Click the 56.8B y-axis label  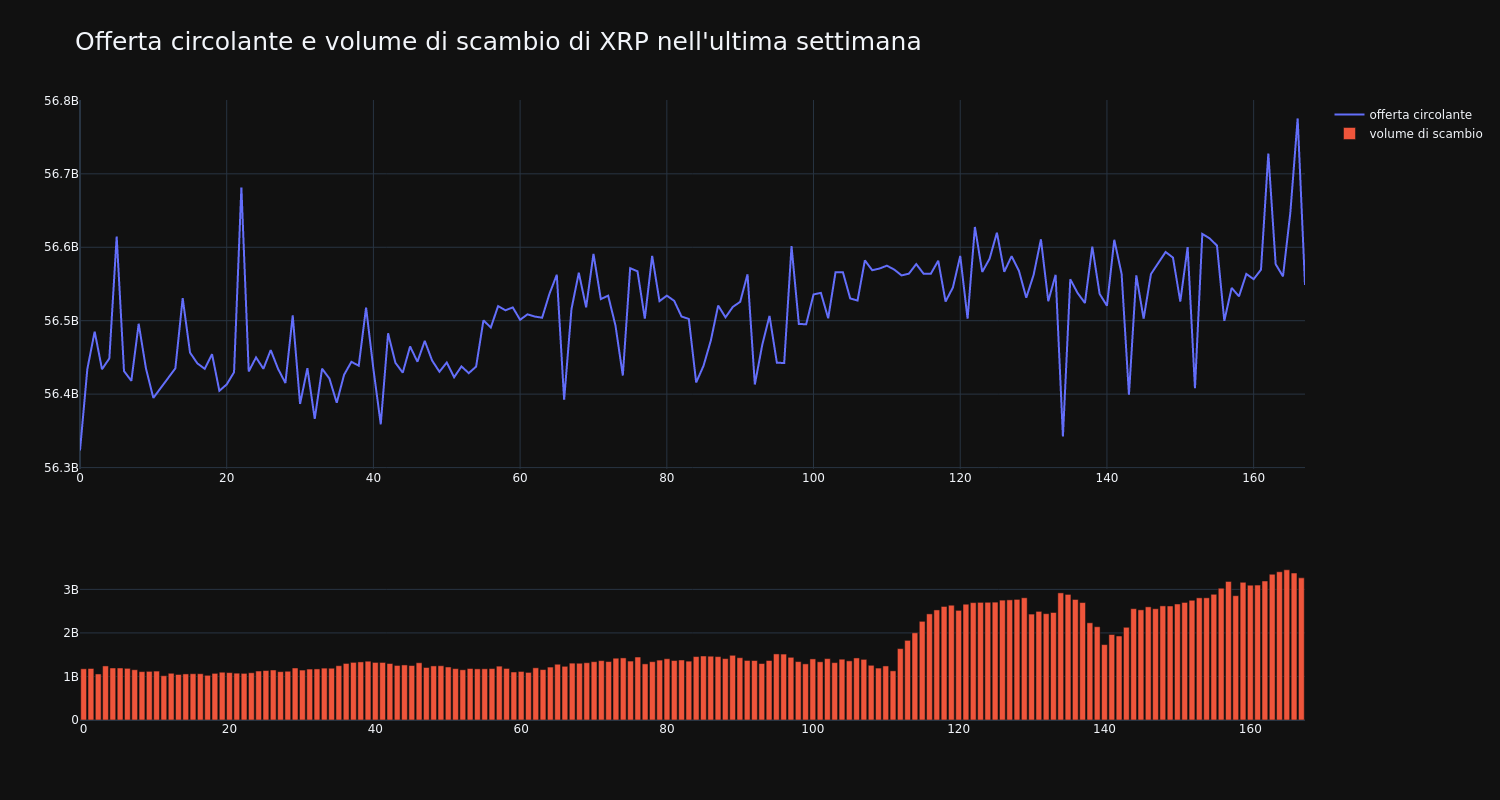[x=61, y=101]
